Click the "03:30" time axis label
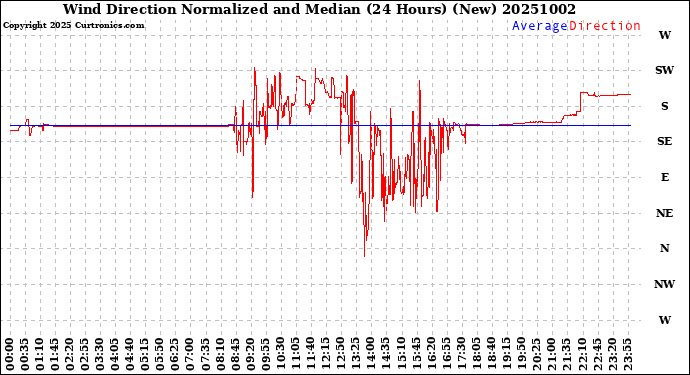 pyautogui.click(x=100, y=354)
